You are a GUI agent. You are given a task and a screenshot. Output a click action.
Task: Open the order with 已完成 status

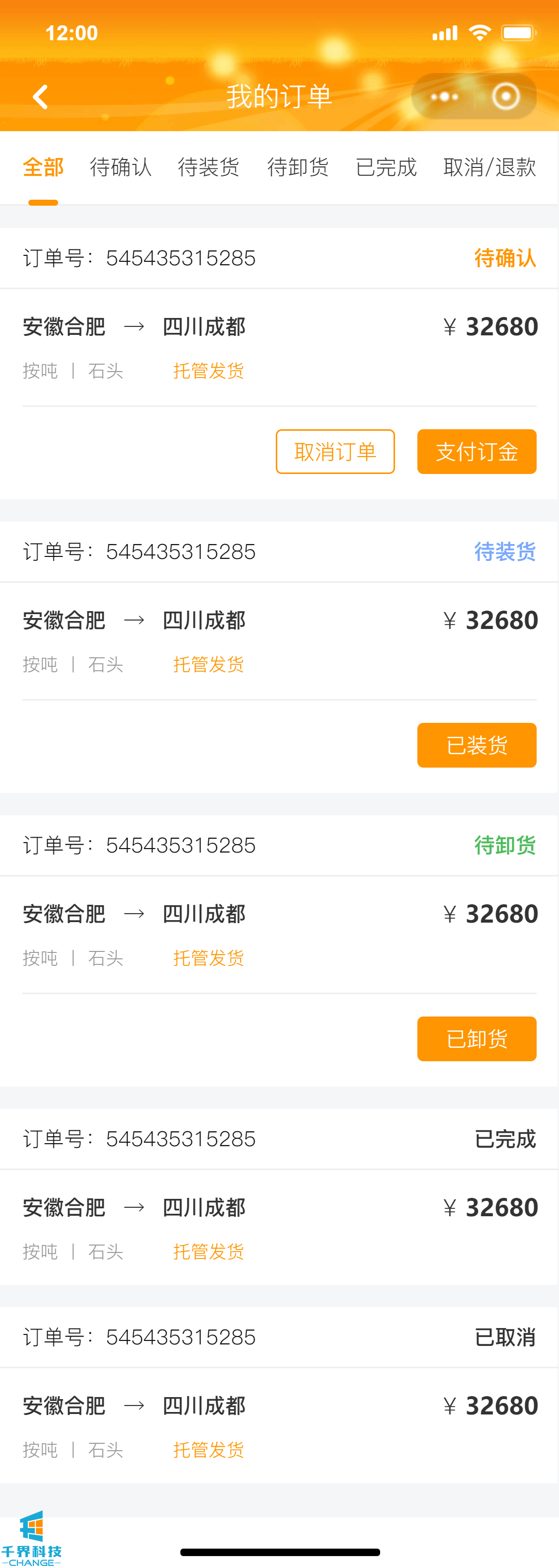tap(279, 1196)
